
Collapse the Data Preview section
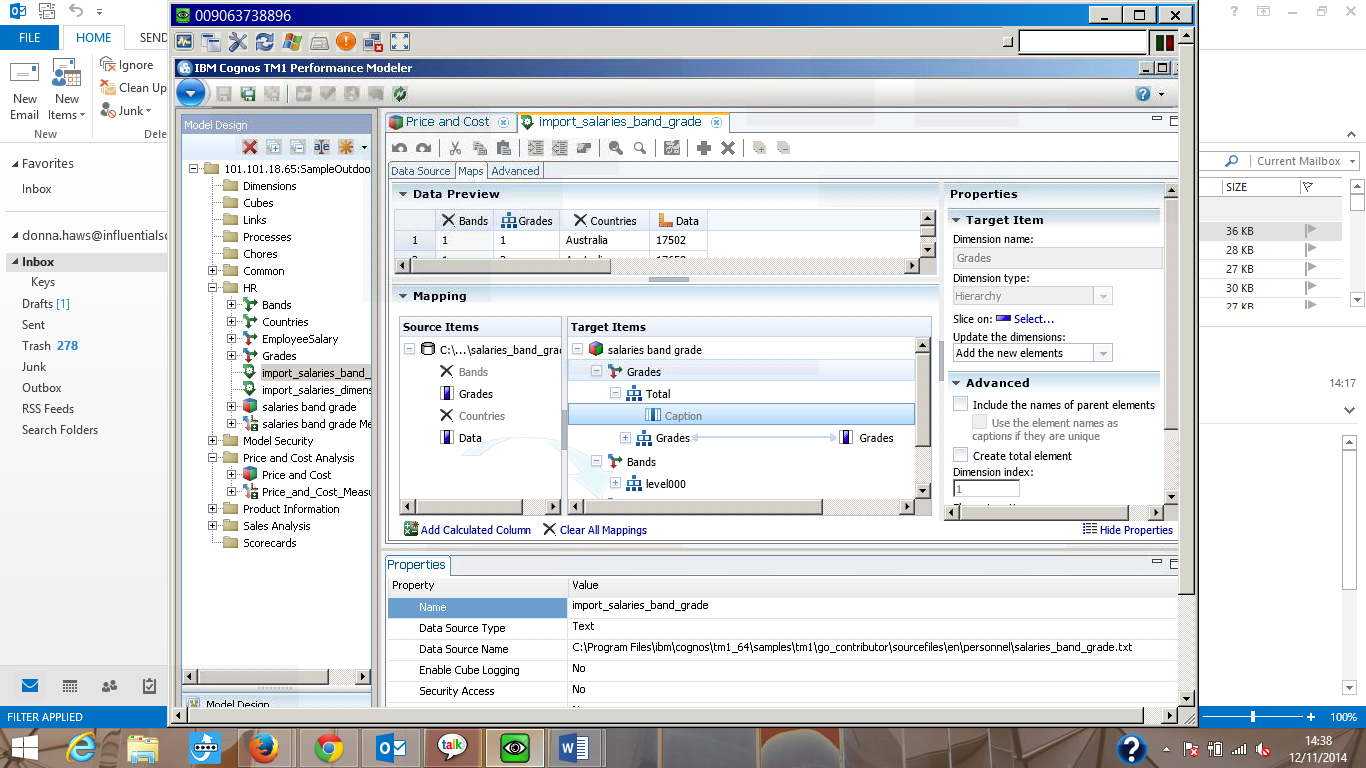coord(404,194)
